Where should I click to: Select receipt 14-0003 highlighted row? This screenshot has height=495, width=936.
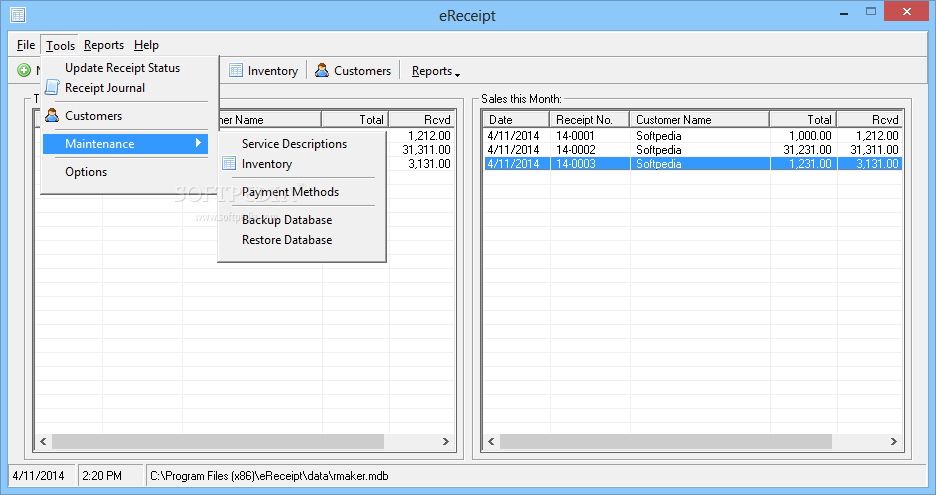[692, 164]
